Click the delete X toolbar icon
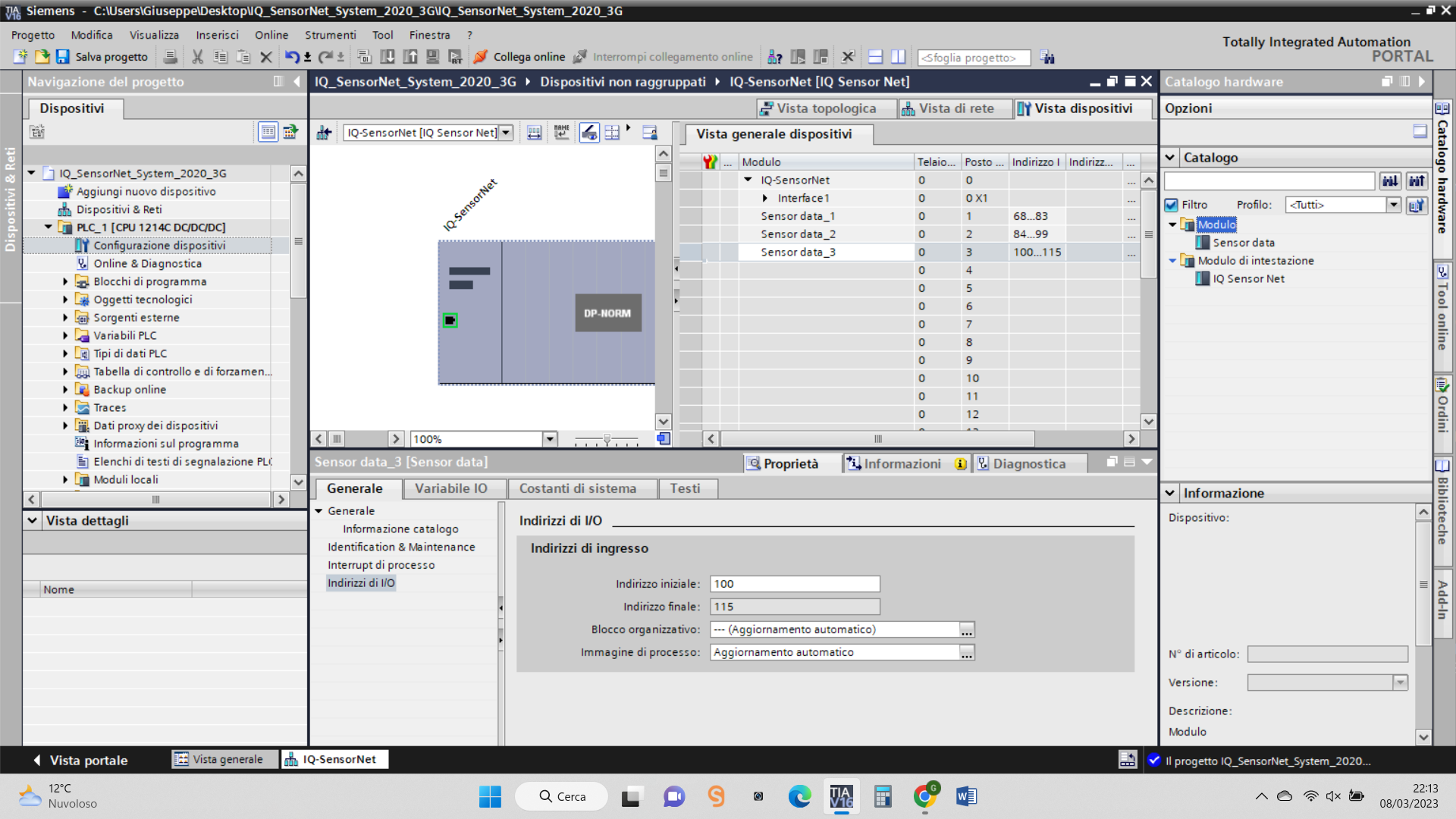 coord(266,57)
